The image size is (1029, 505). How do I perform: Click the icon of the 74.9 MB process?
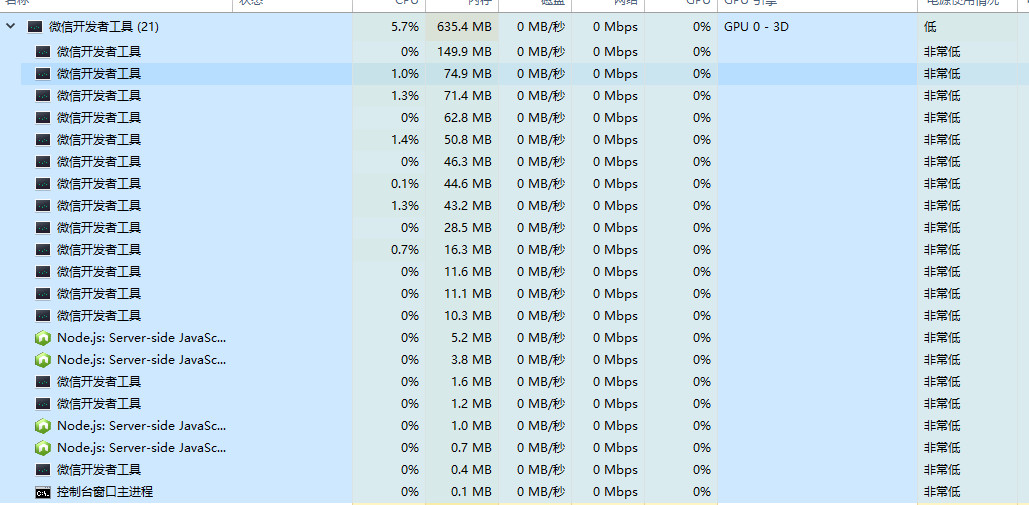click(43, 73)
